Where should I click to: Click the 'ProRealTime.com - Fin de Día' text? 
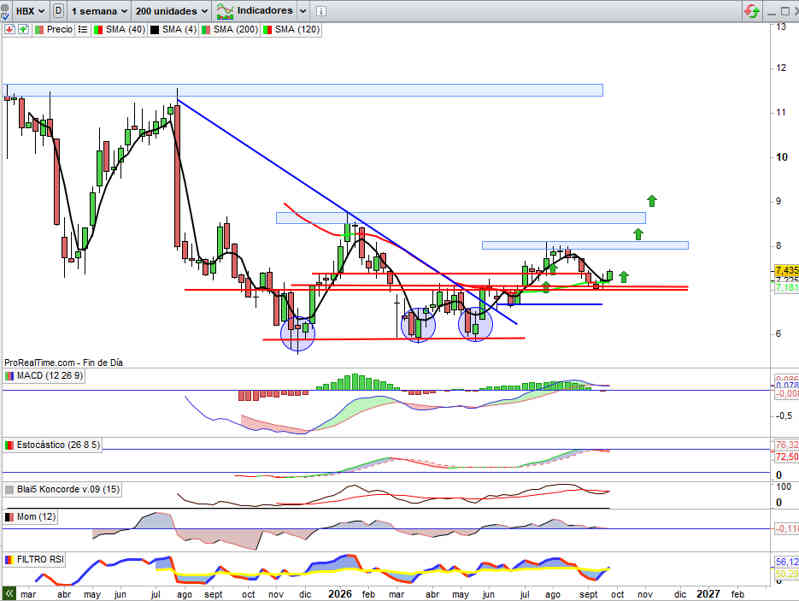(x=64, y=363)
